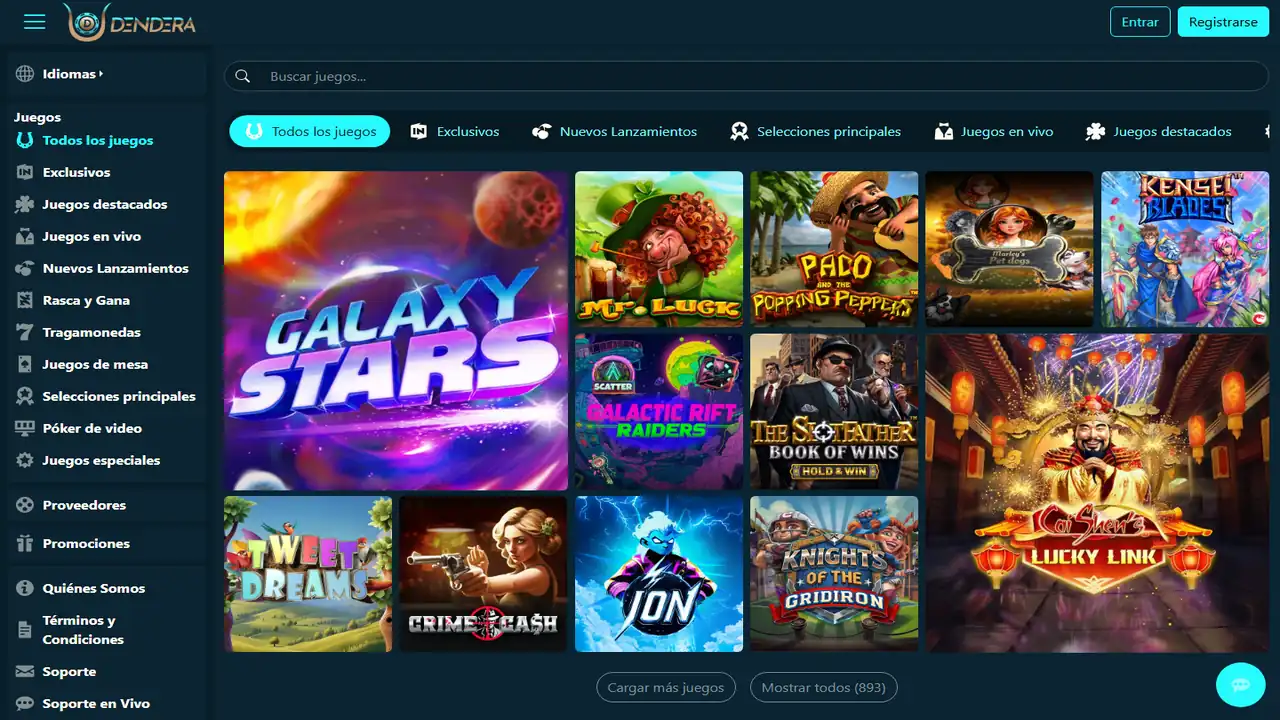The width and height of the screenshot is (1280, 720).
Task: Open the Juegos destacados tab
Action: [x=1159, y=131]
